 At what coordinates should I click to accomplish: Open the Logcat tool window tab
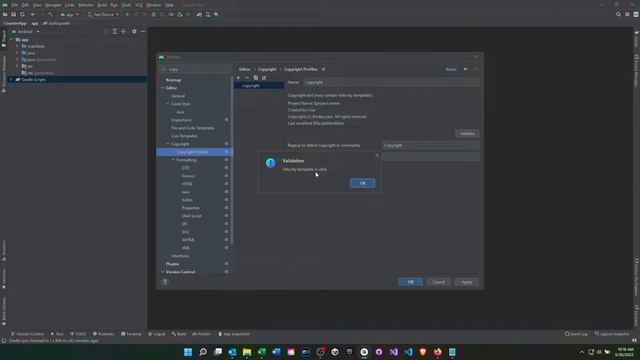click(157, 334)
